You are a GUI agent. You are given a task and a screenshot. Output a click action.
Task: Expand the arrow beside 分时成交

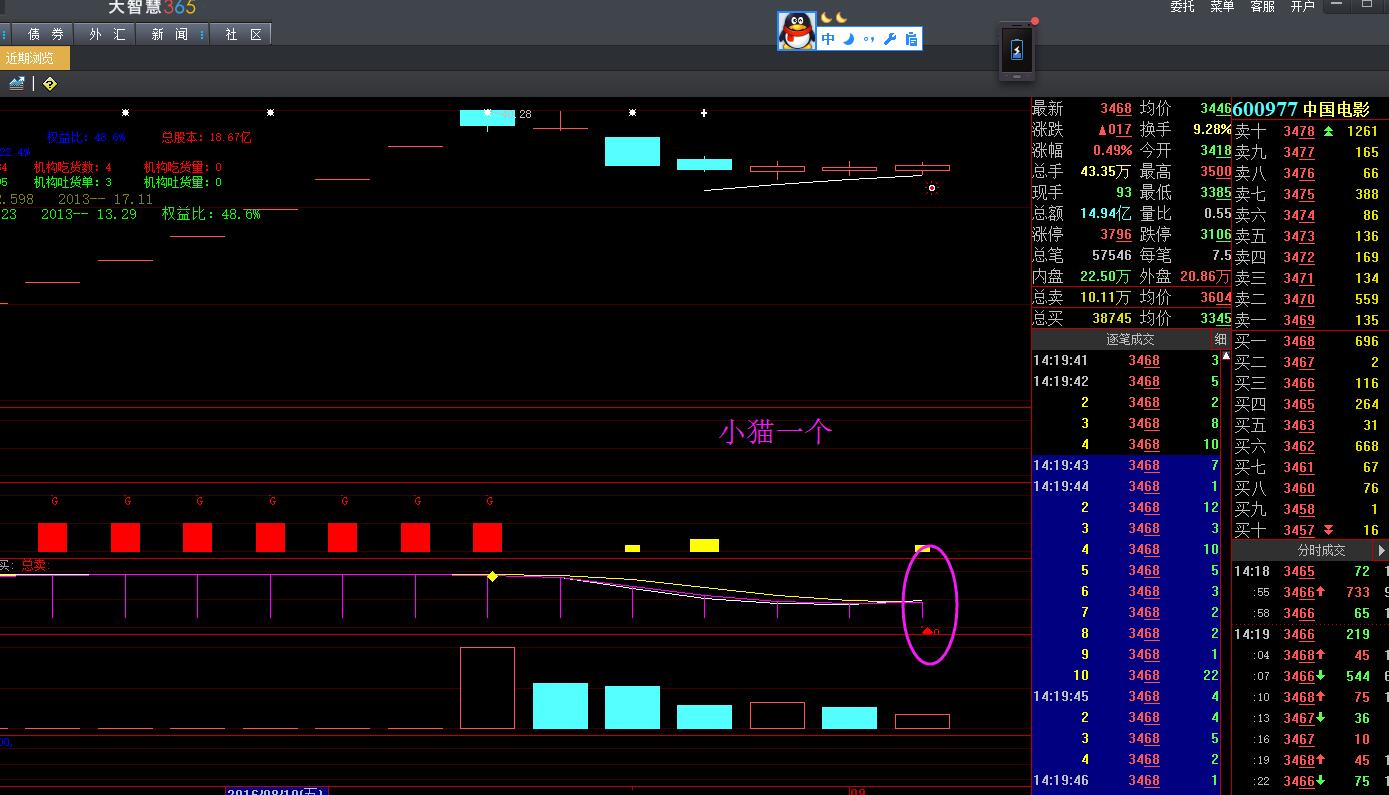tap(1382, 550)
